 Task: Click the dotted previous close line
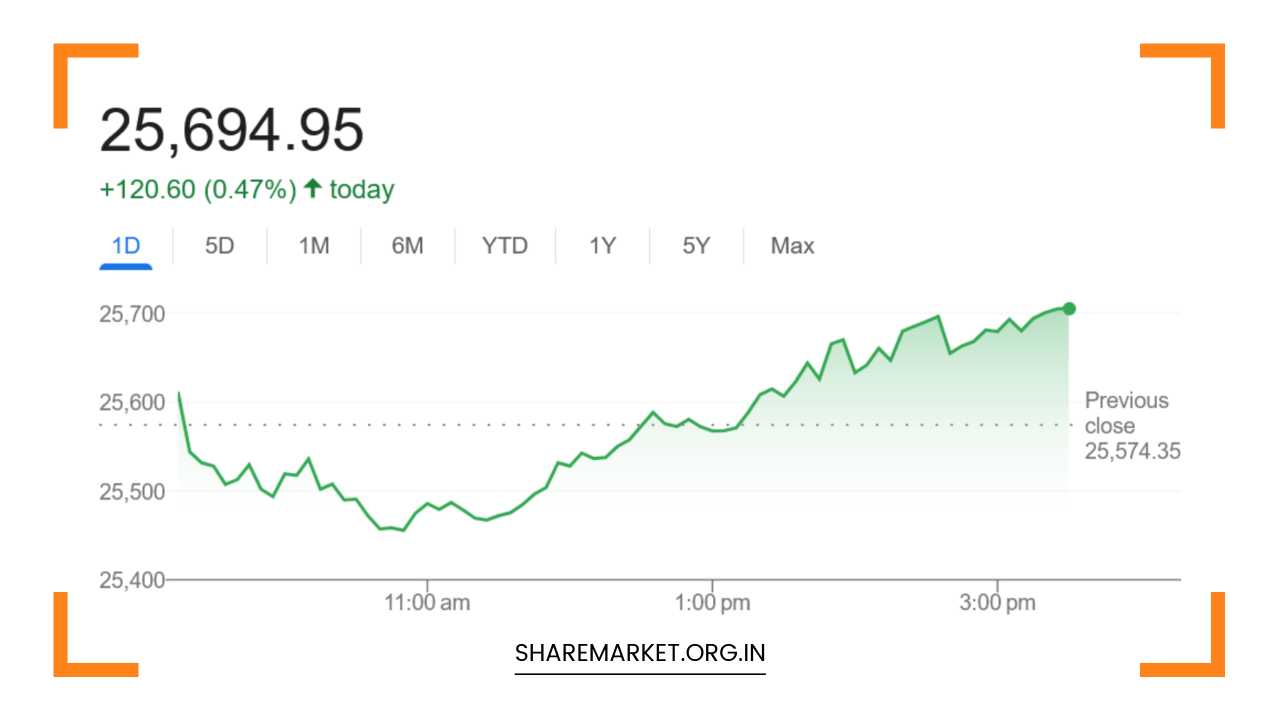click(600, 424)
